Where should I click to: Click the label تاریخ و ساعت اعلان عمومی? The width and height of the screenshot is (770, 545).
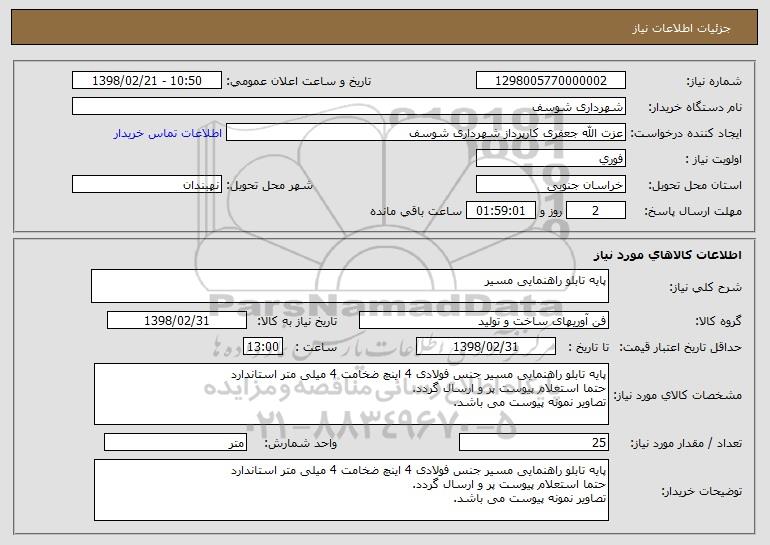299,81
